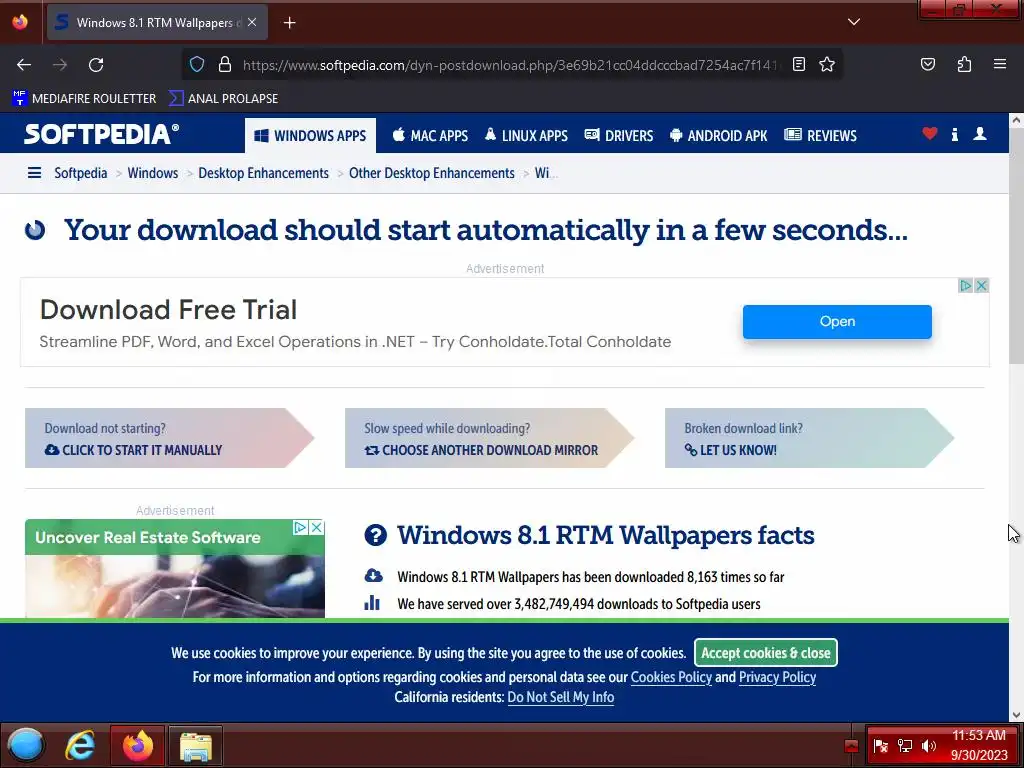Go to Desktop Enhancements breadcrumb
This screenshot has width=1024, height=768.
pyautogui.click(x=263, y=173)
